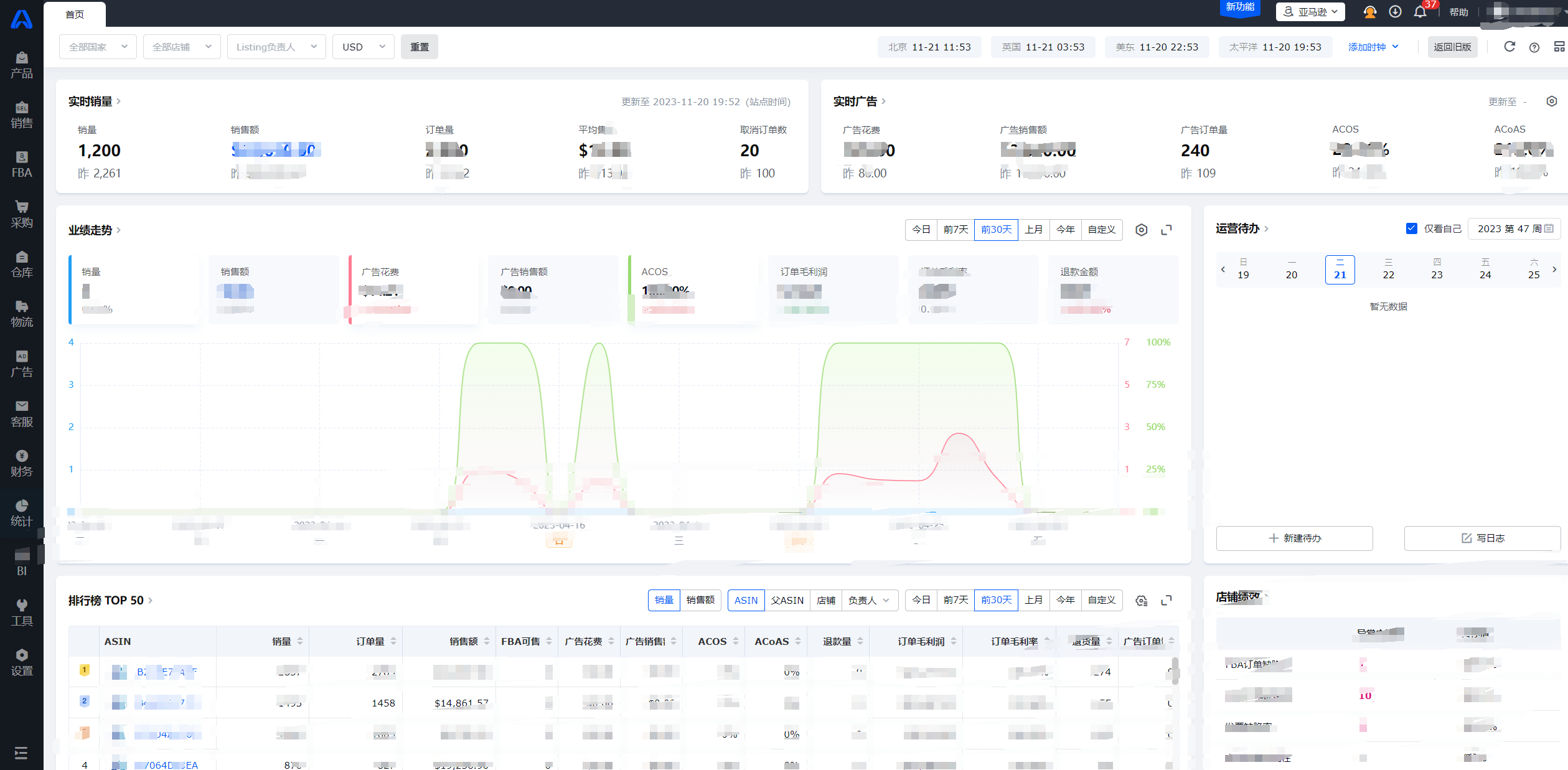Expand the 排行榜 TOP 50 table to fullscreen
The image size is (1568, 770).
pos(1167,601)
